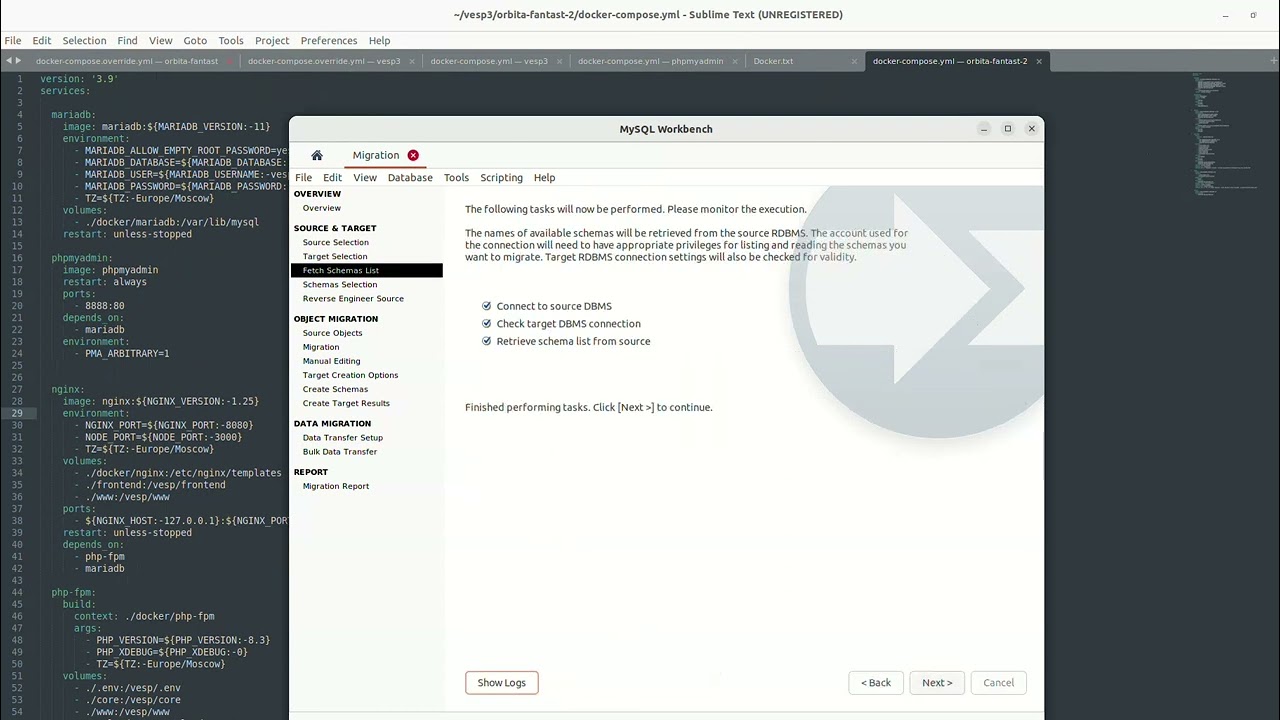This screenshot has height=720, width=1280.
Task: Switch to Docker.txt tab in Sublime
Action: click(773, 61)
